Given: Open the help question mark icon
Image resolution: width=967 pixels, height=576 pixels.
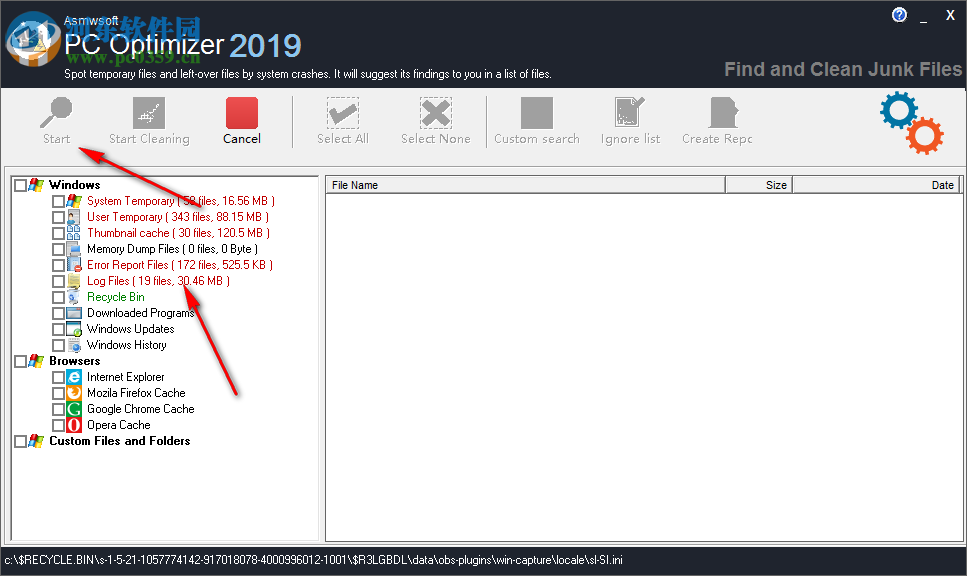Looking at the screenshot, I should 898,14.
